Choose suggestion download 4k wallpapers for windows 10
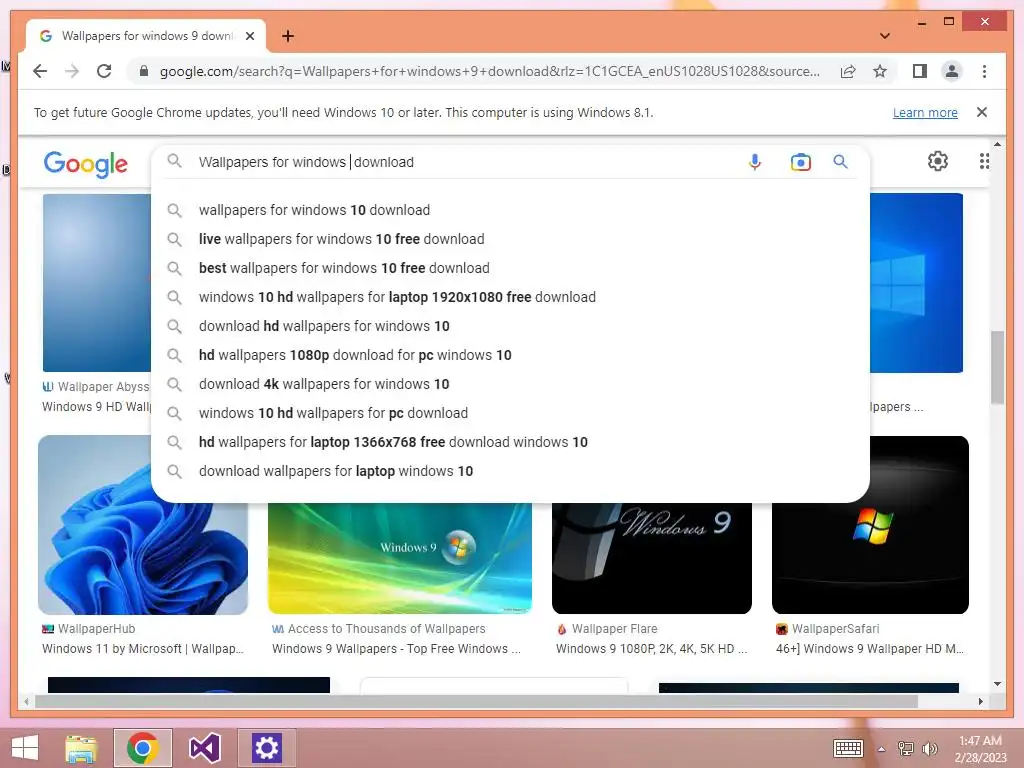 [x=324, y=384]
